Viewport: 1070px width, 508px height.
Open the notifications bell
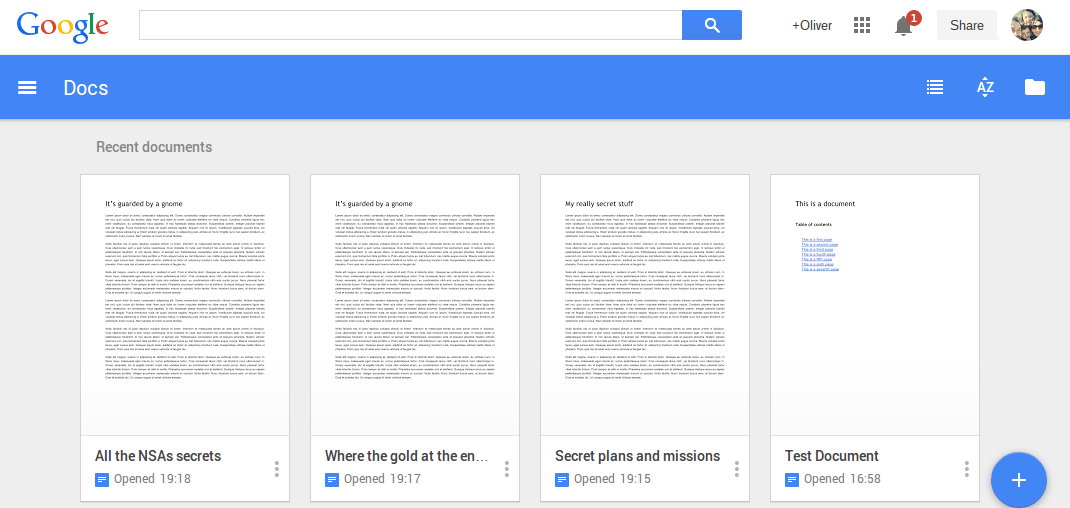[x=904, y=26]
